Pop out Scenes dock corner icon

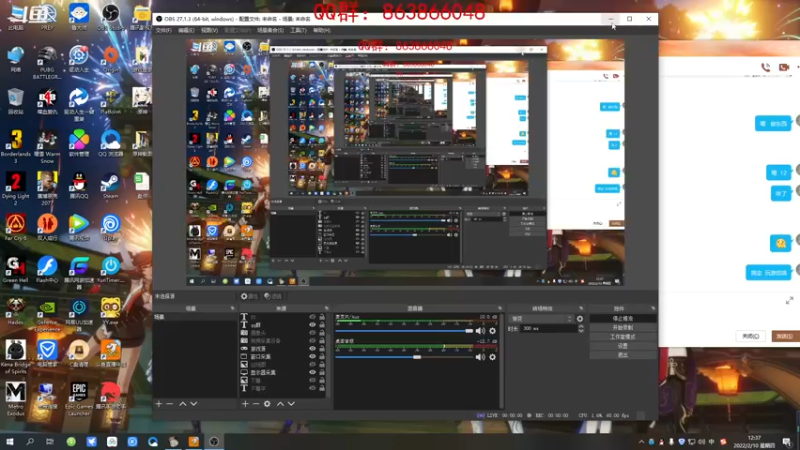pos(233,308)
